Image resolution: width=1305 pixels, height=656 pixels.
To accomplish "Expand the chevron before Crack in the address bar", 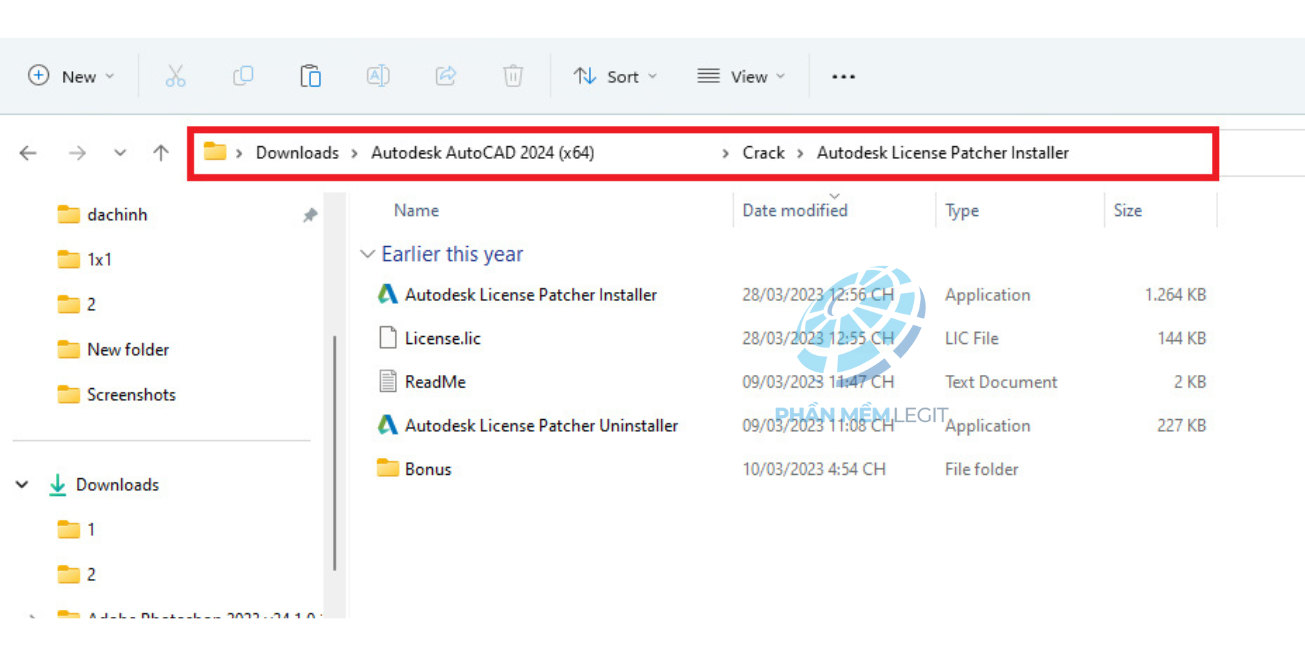I will click(x=726, y=153).
